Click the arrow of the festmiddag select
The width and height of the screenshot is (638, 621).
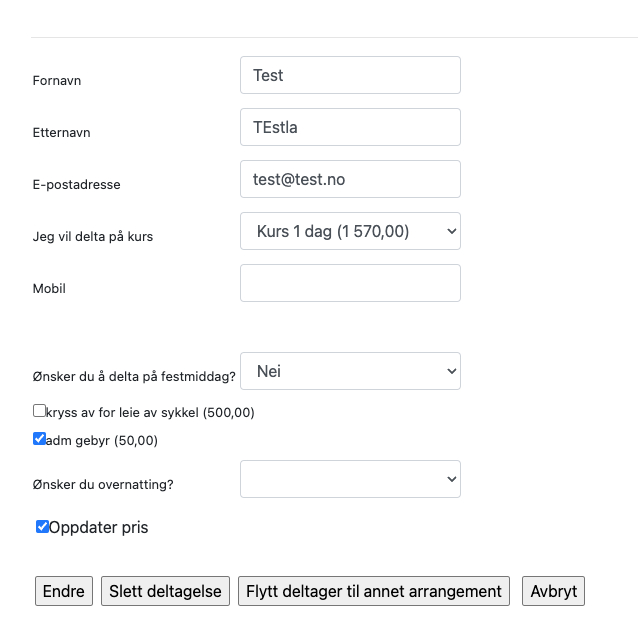tap(450, 371)
